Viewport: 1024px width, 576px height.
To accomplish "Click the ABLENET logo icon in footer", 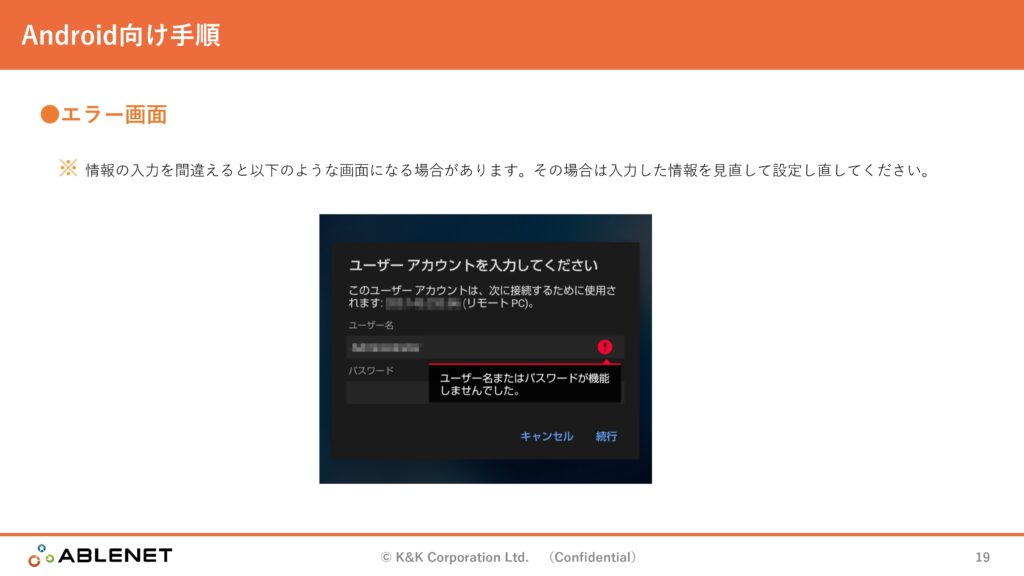I will 41,556.
